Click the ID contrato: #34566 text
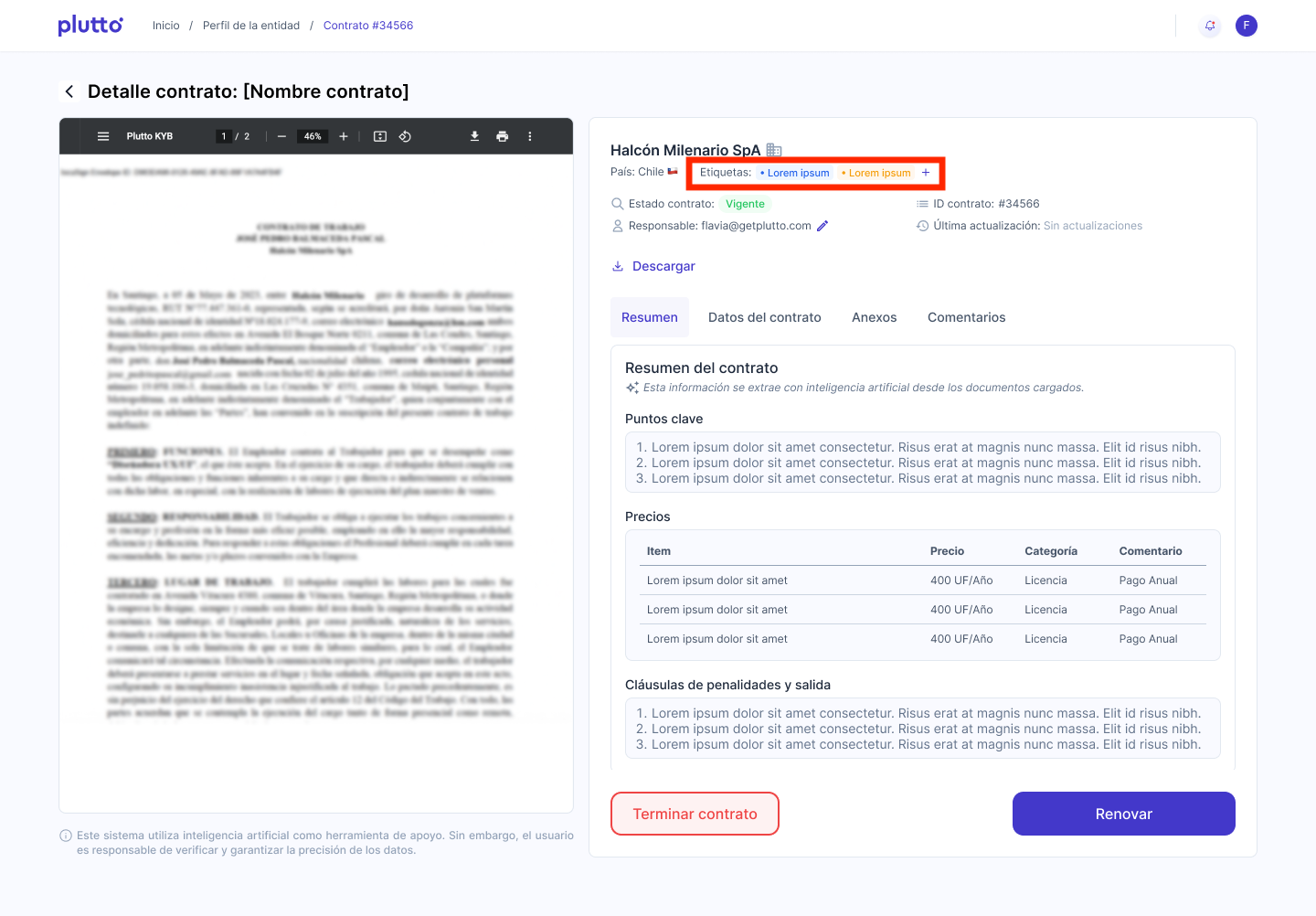This screenshot has width=1316, height=916. (x=986, y=204)
